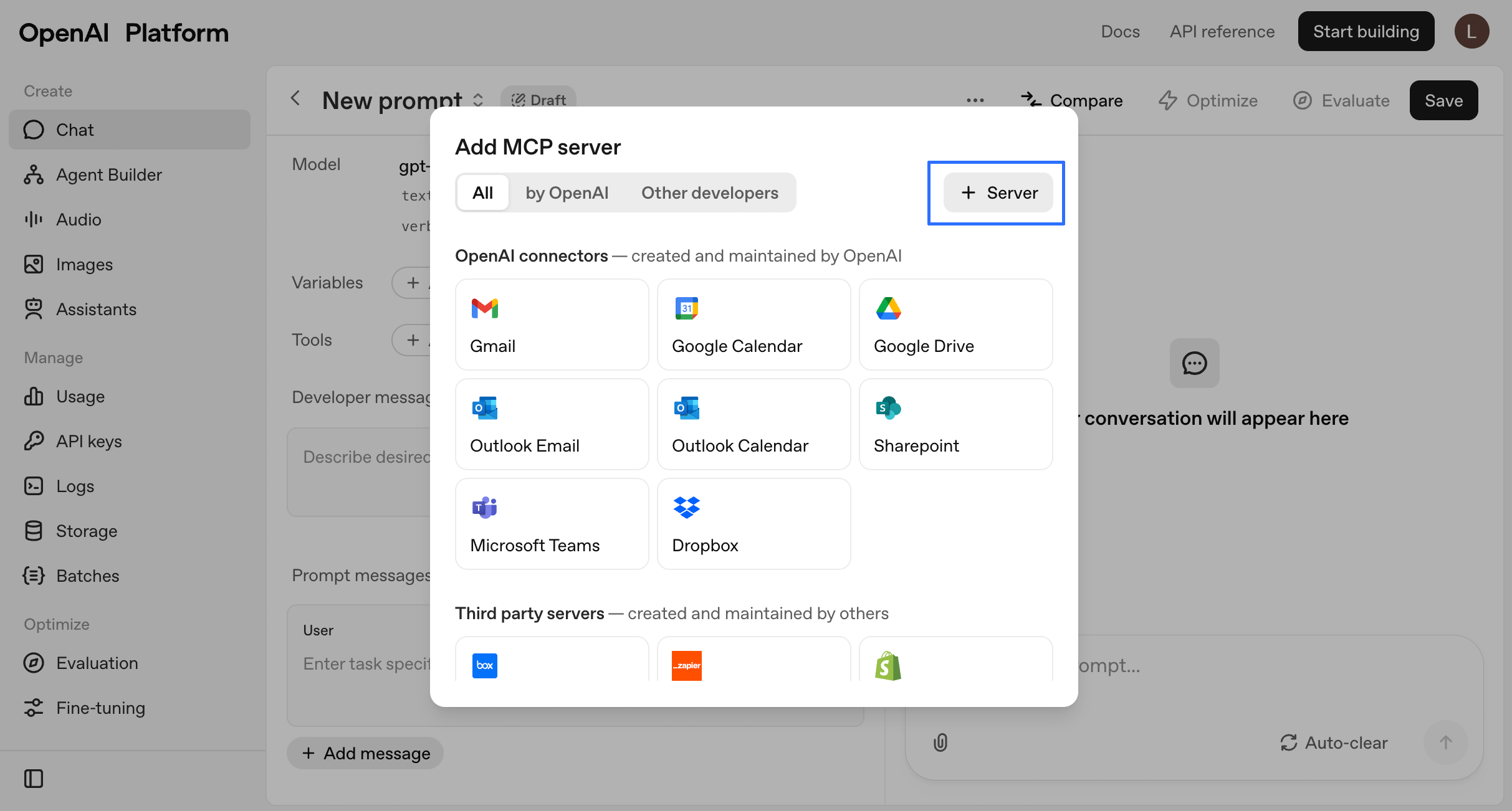Select the Microsoft Teams connector
Viewport: 1512px width, 811px height.
[552, 524]
